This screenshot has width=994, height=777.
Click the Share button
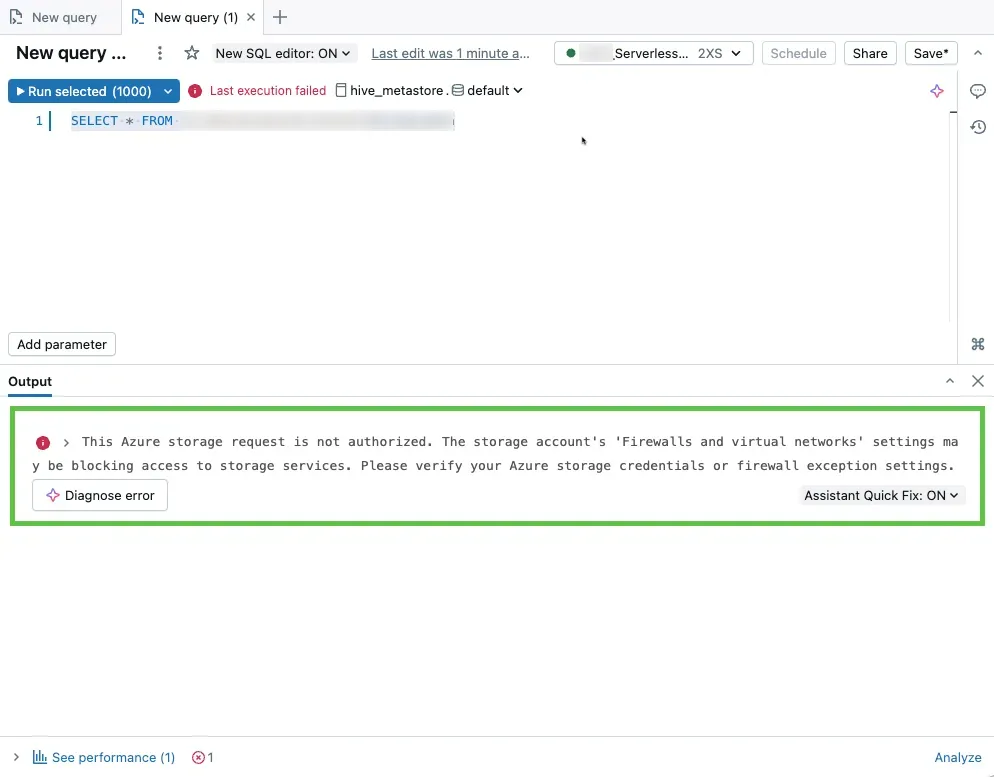[870, 53]
